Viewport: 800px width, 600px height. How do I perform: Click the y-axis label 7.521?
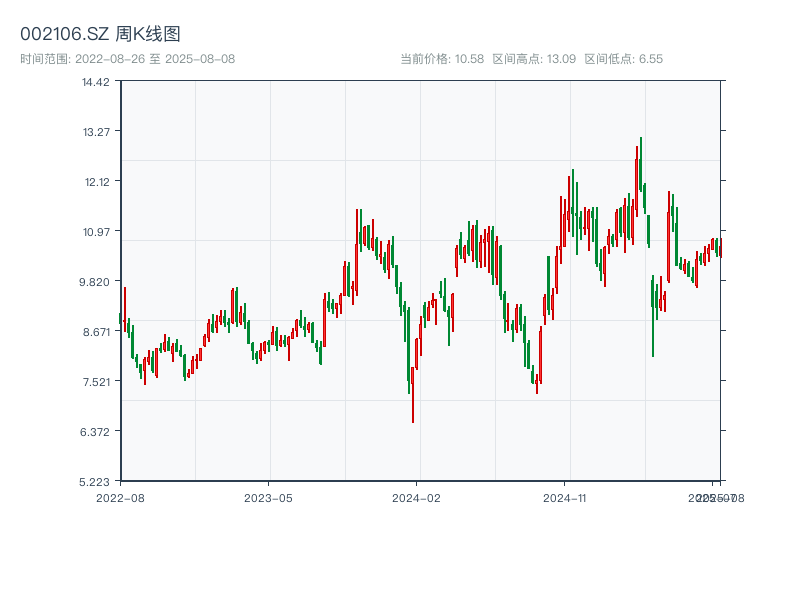96,382
